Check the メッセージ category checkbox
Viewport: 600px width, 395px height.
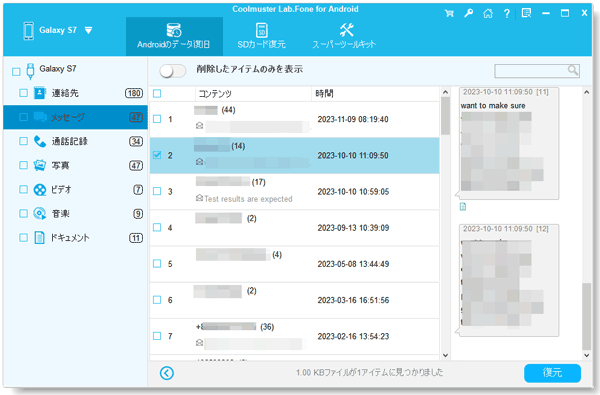[23, 117]
